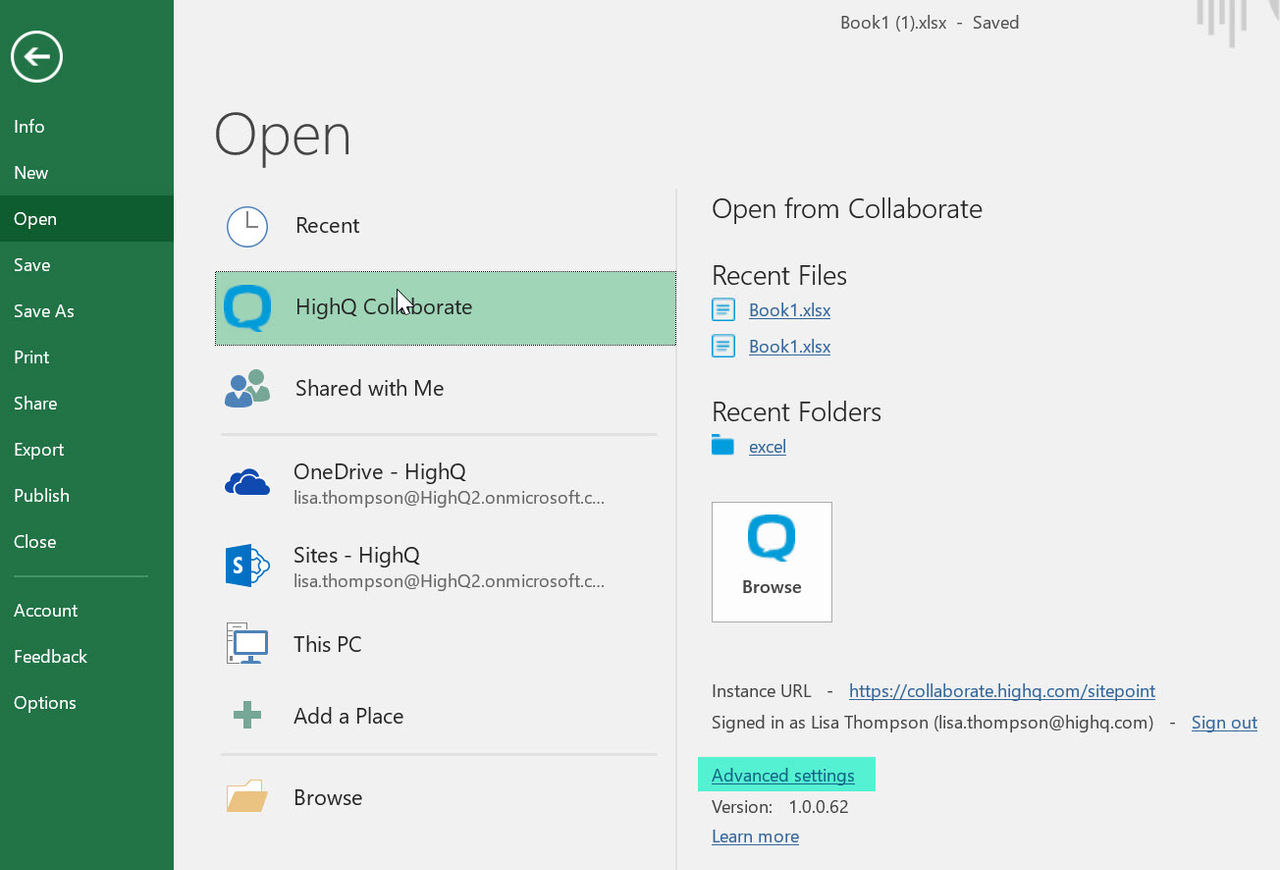Click the Add a Place plus icon

click(247, 716)
